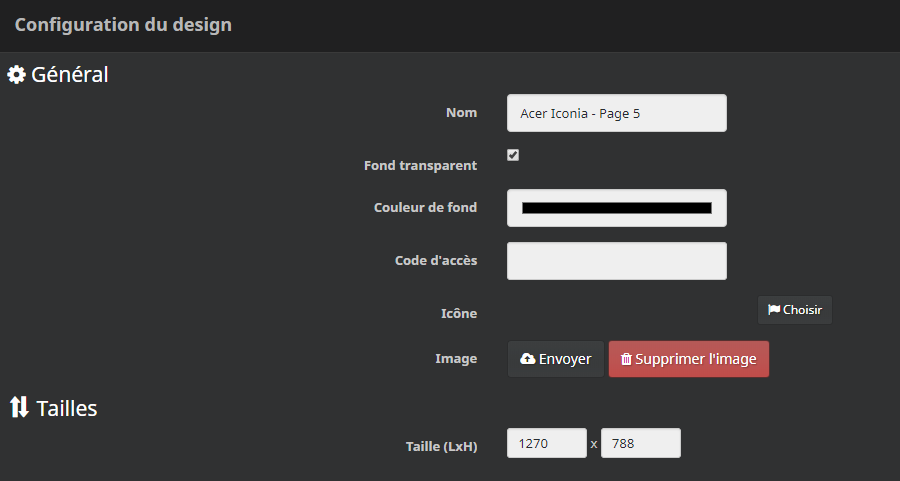The width and height of the screenshot is (900, 481).
Task: Click inside the empty Code d'accès field
Action: (x=616, y=261)
